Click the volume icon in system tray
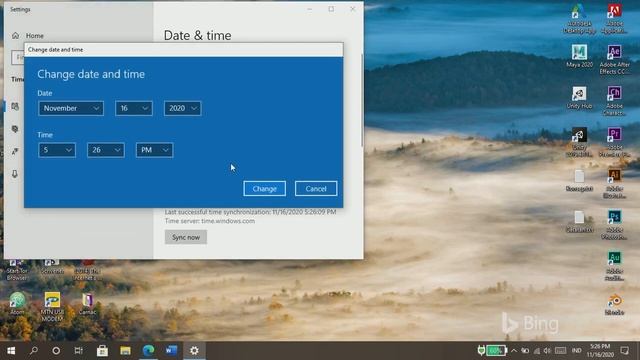The height and width of the screenshot is (360, 640). [547, 351]
